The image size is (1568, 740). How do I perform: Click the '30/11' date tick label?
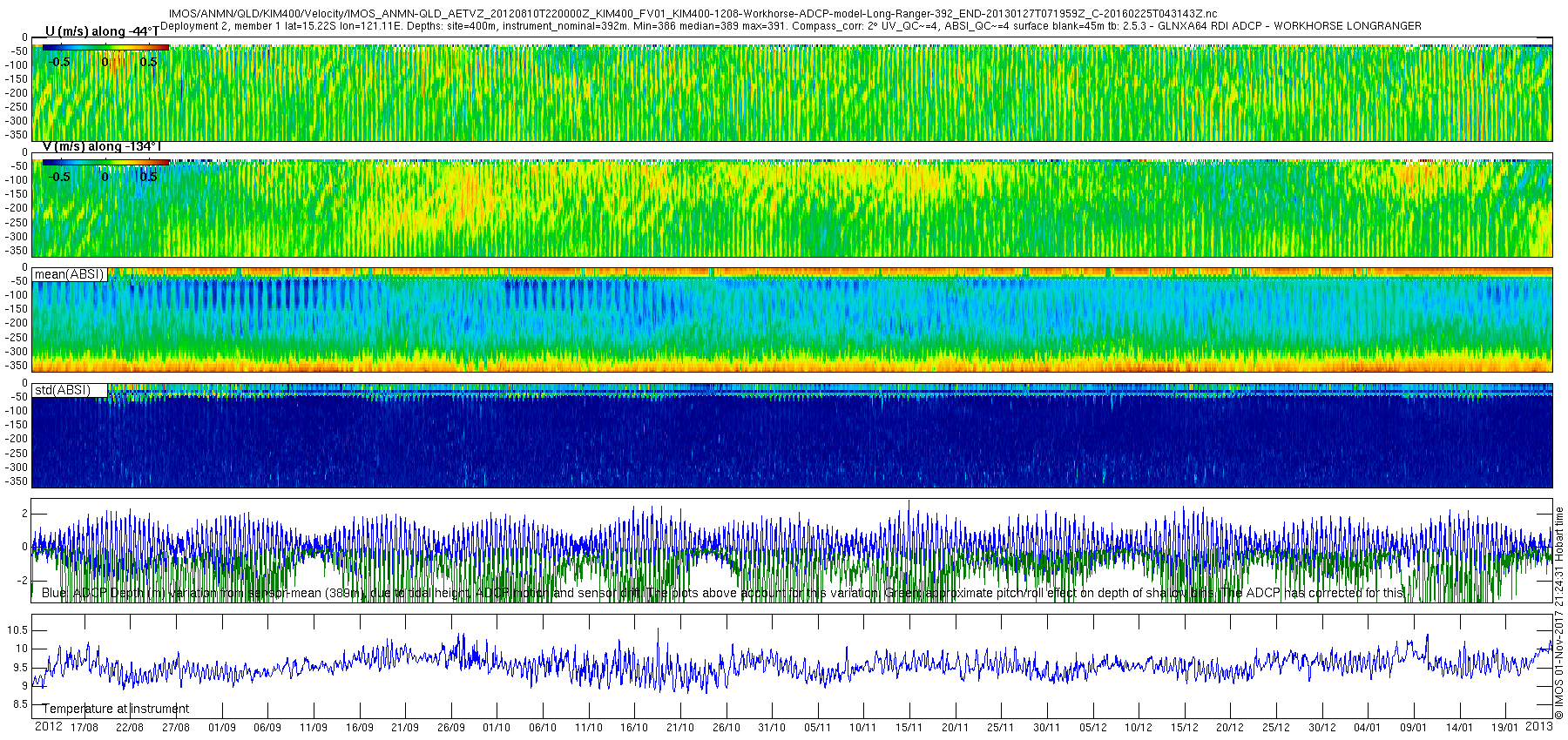pyautogui.click(x=1047, y=728)
